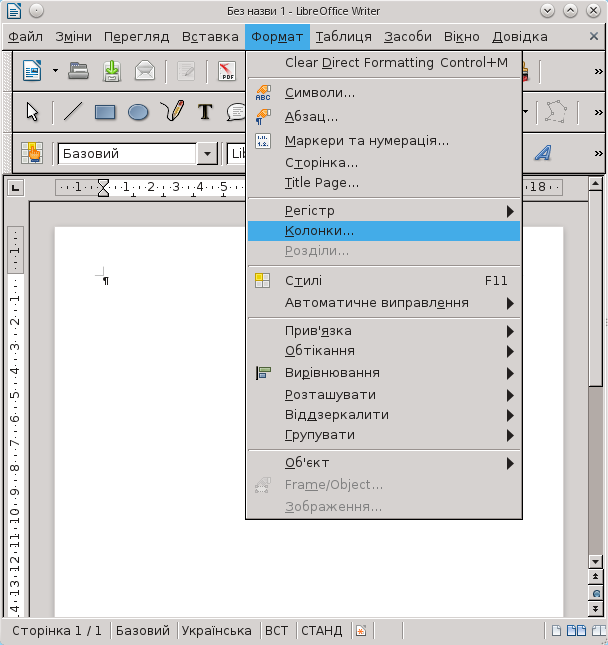608x645 pixels.
Task: Open the Styles and Formatting icon
Action: (x=32, y=153)
